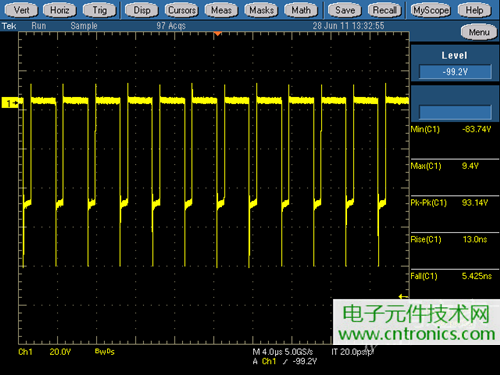Click the Ch1 scale label
This screenshot has width=500, height=375.
(25, 352)
